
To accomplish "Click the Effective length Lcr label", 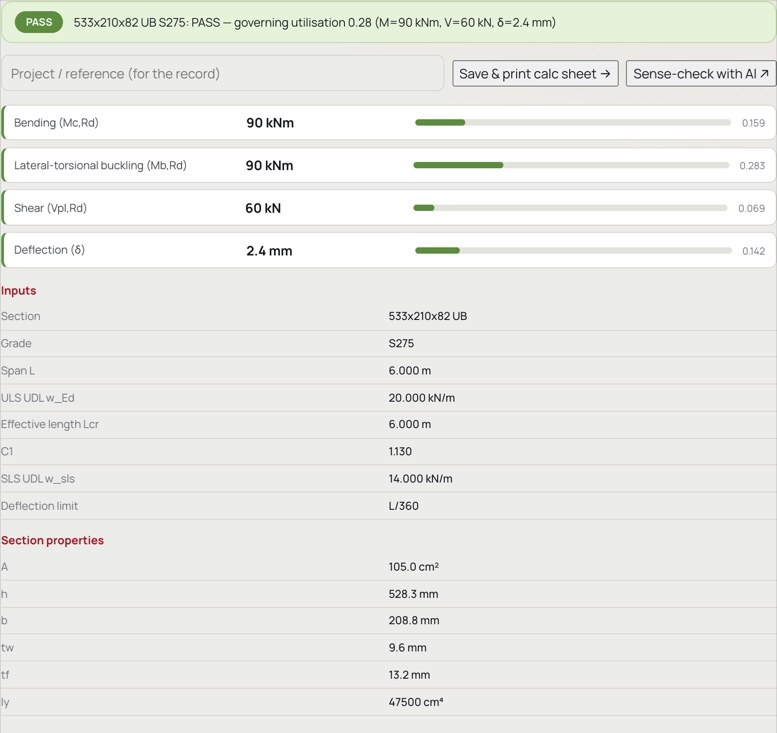I will pos(50,424).
